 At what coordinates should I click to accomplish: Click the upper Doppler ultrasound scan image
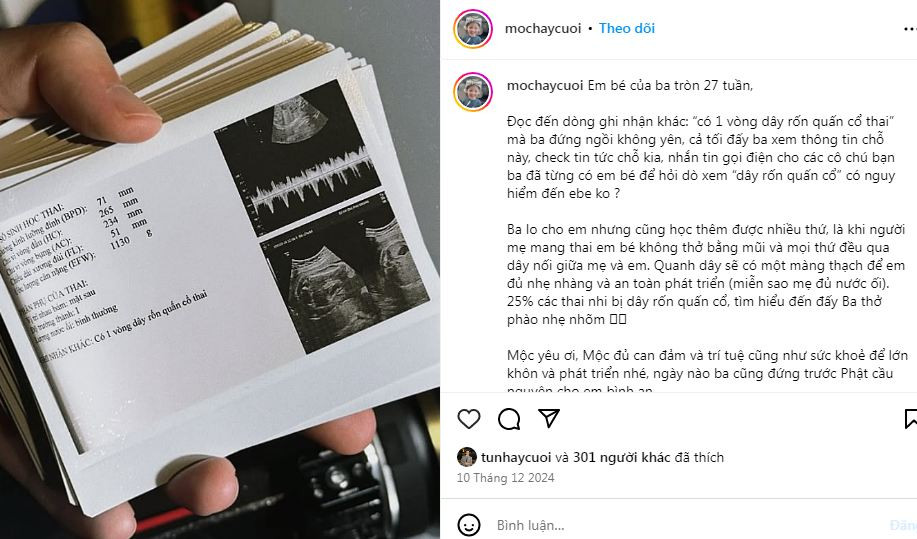[x=297, y=156]
